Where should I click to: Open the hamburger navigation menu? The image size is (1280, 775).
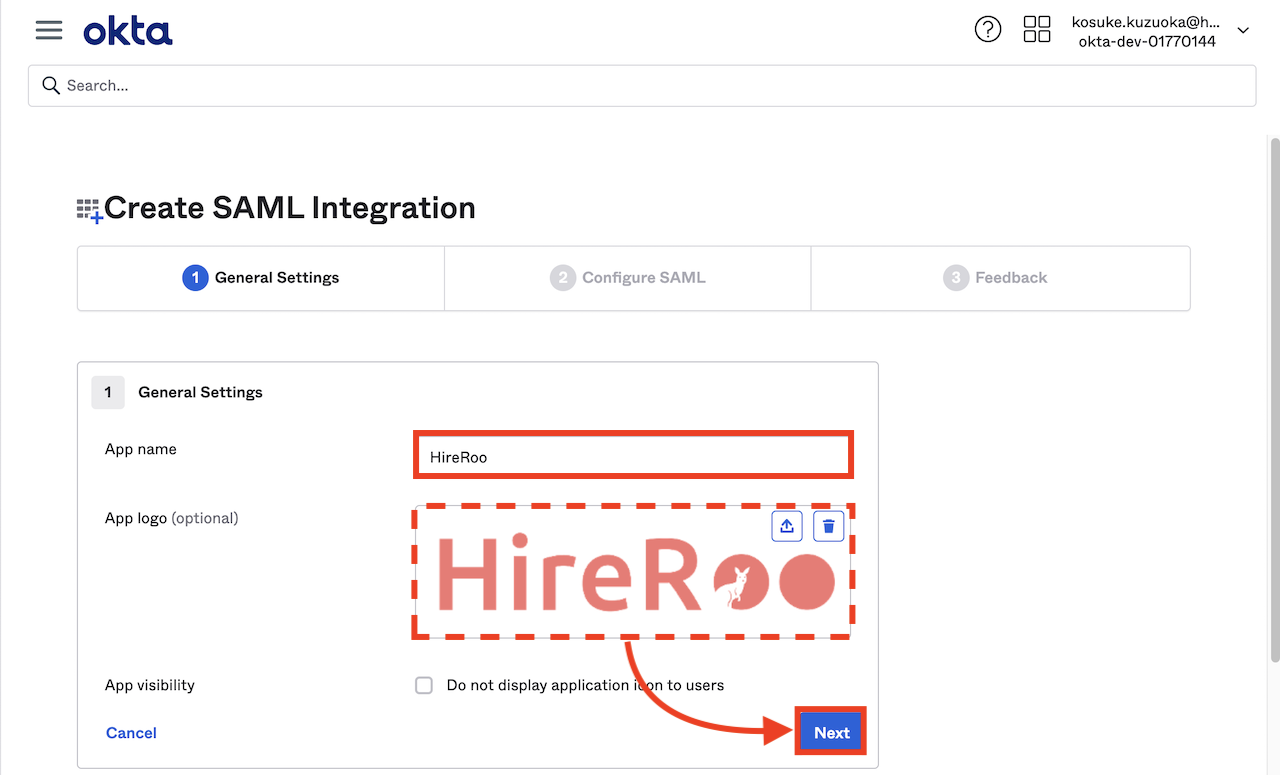pos(49,30)
